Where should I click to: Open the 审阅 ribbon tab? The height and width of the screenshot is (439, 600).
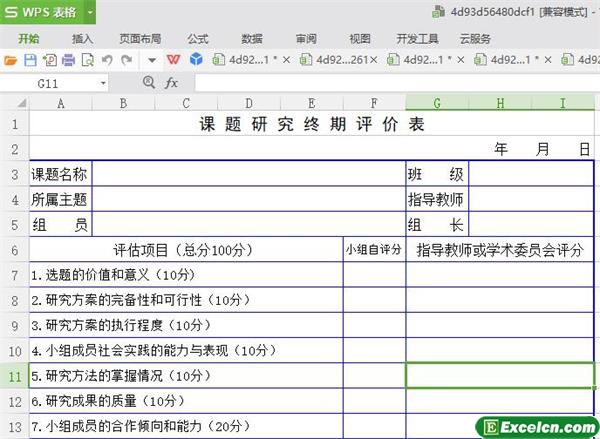click(x=306, y=39)
